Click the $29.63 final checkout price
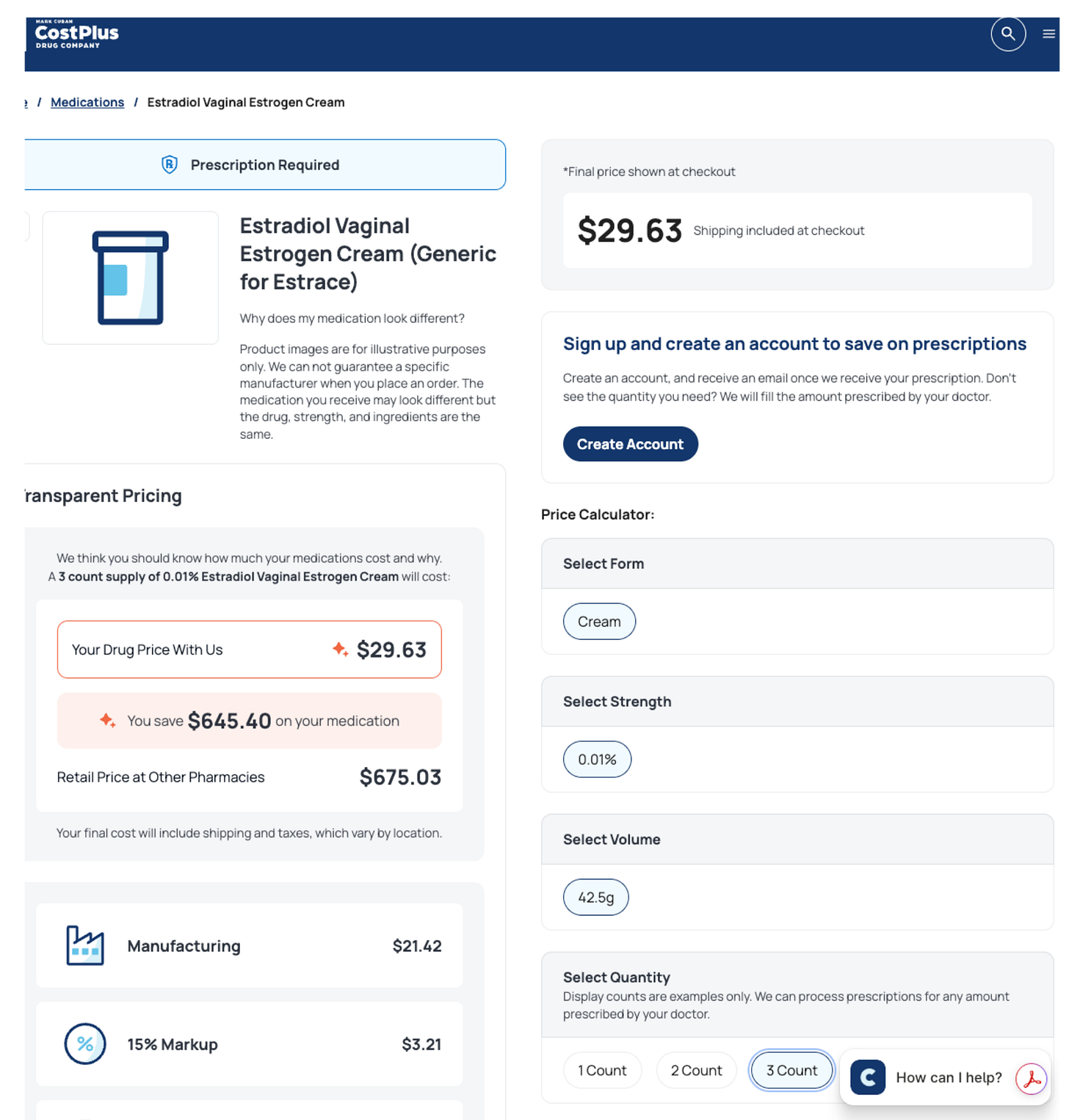This screenshot has height=1120, width=1069. [x=630, y=230]
